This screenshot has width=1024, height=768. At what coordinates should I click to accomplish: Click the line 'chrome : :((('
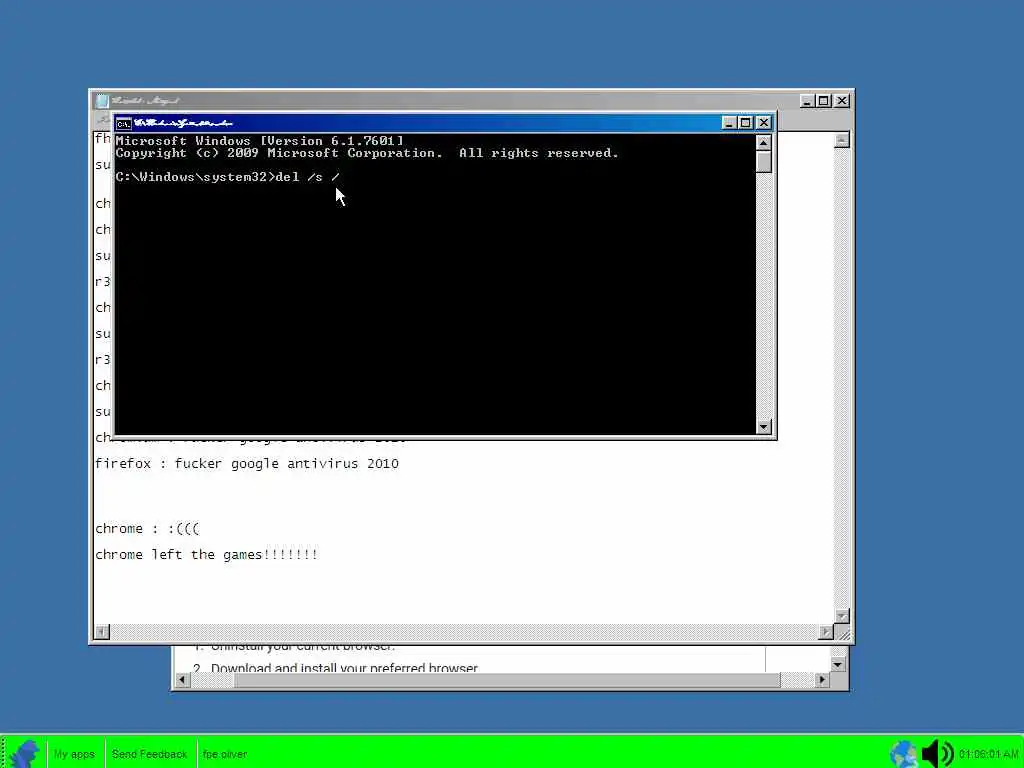(x=148, y=528)
